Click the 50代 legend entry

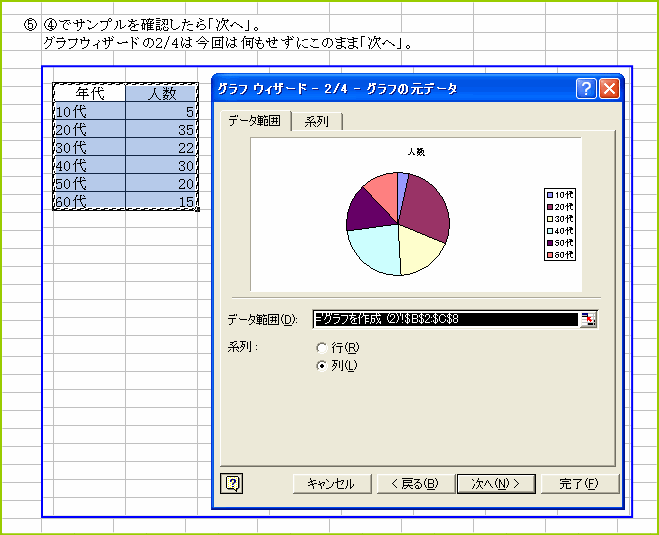click(x=560, y=243)
